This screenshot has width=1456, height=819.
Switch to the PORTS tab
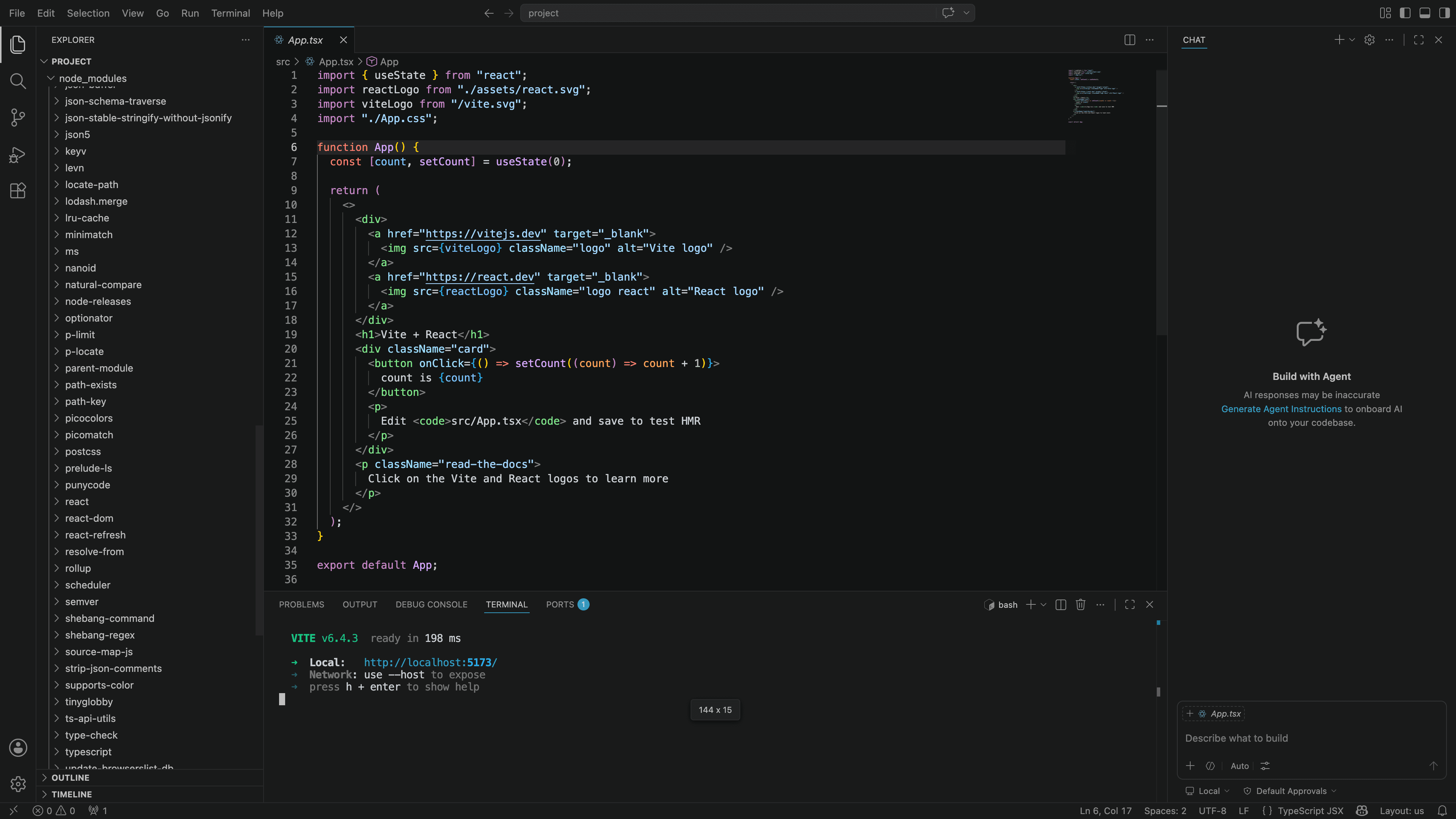click(568, 604)
